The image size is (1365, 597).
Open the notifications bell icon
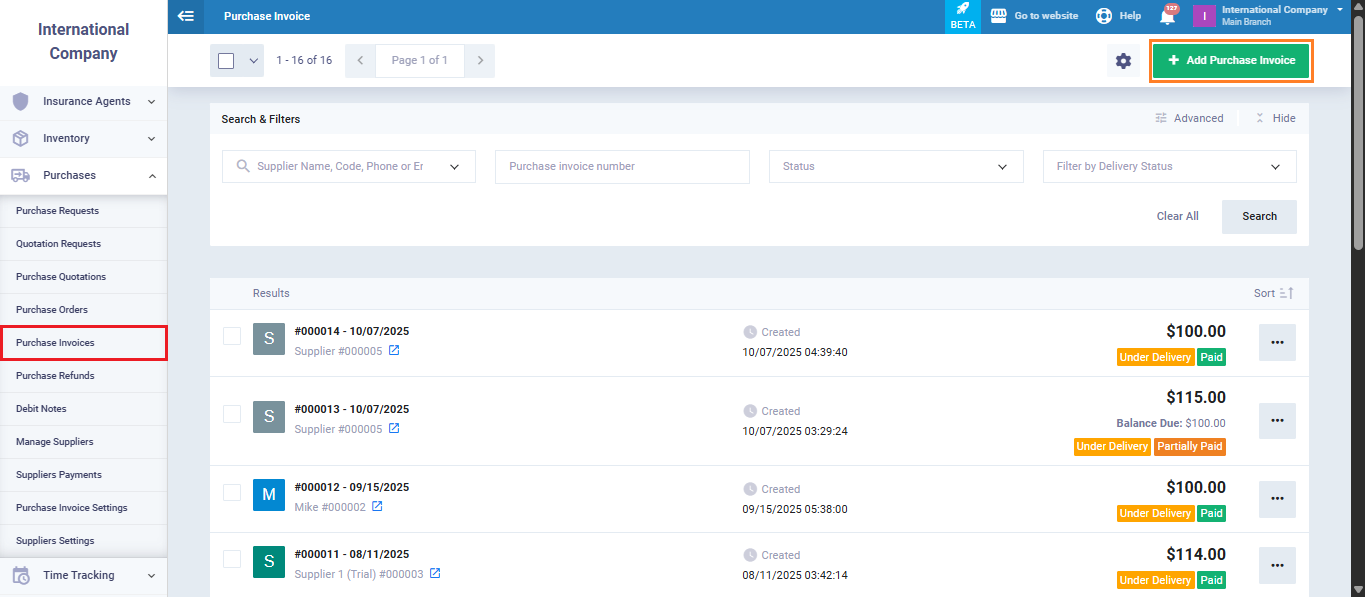pos(1167,16)
